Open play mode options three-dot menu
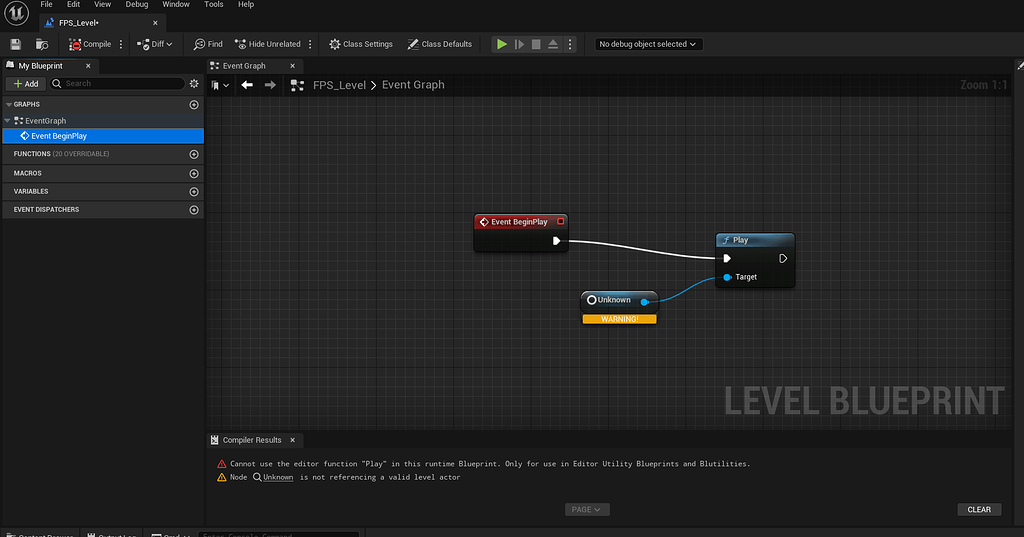Image resolution: width=1024 pixels, height=537 pixels. (570, 44)
